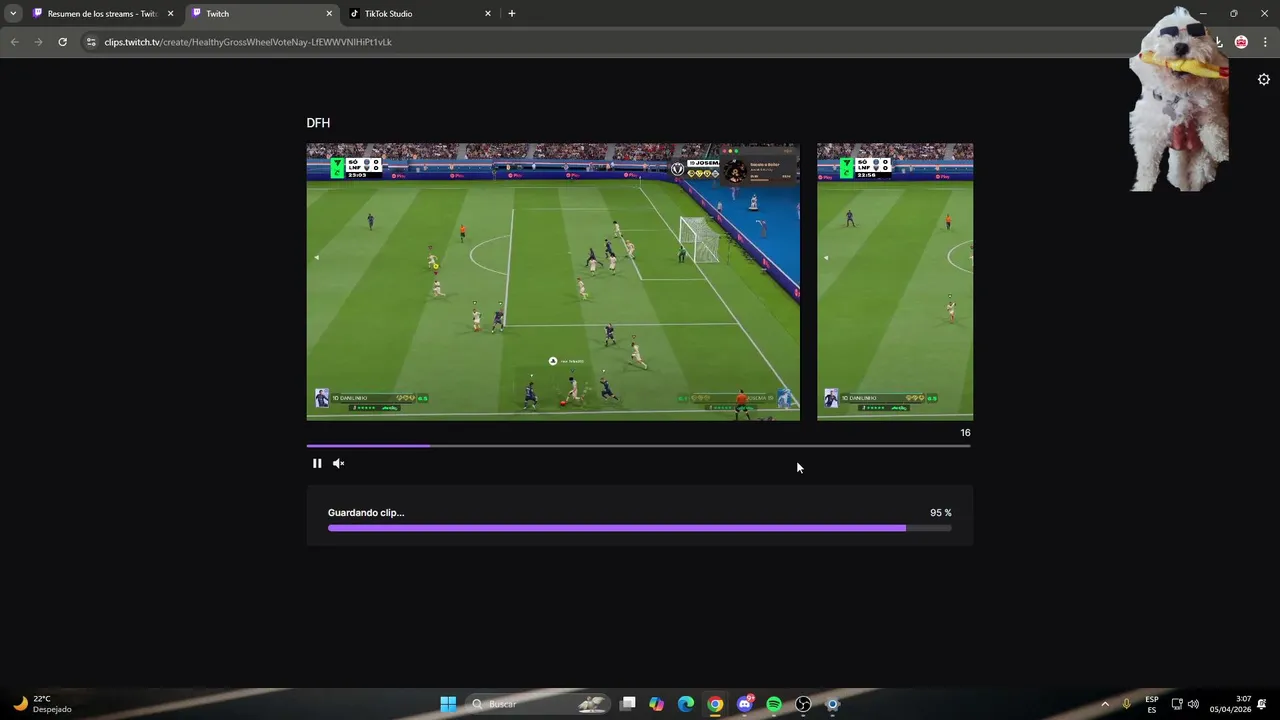Minimize the Chrome window
The height and width of the screenshot is (720, 1280).
[x=1203, y=14]
